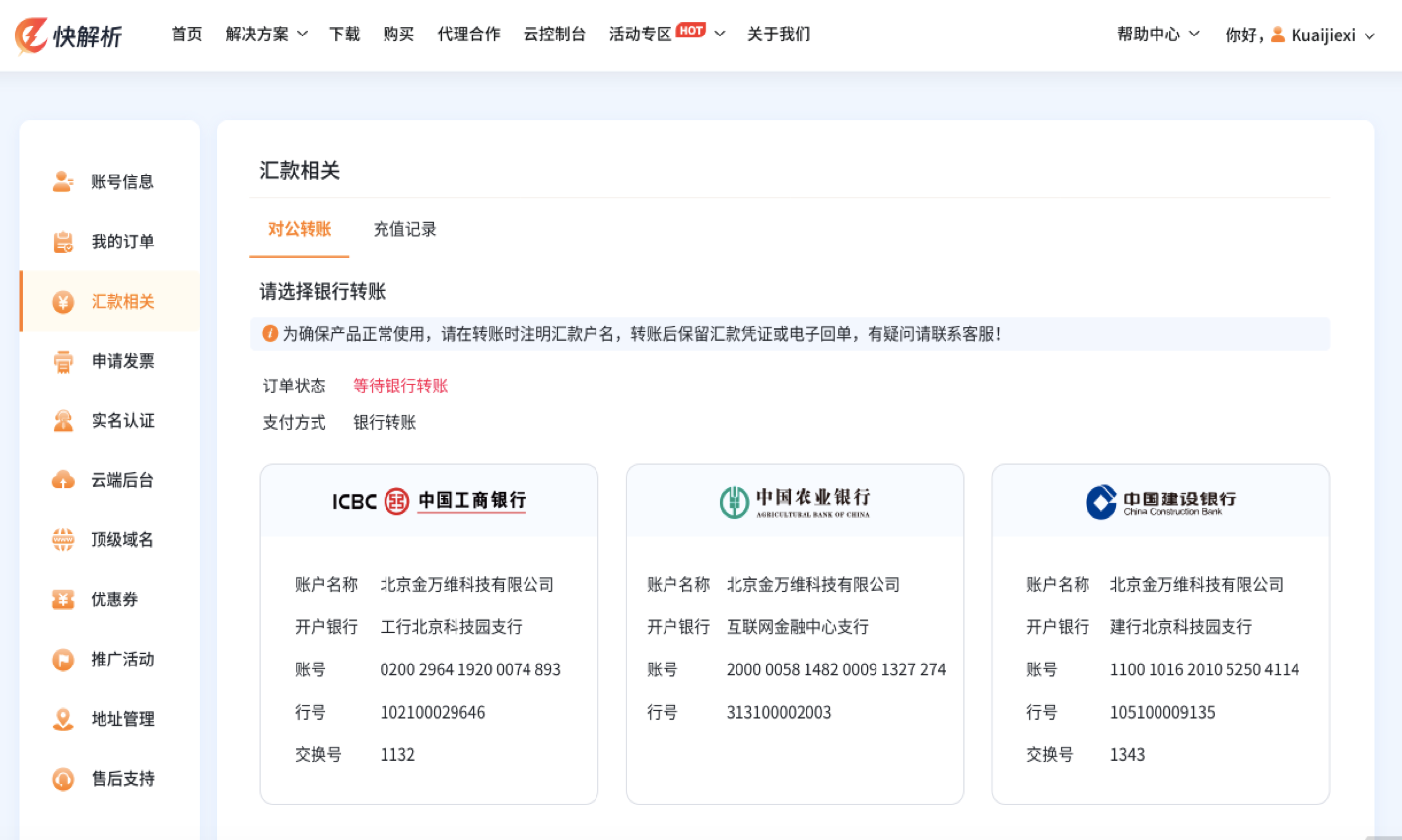Click the 优惠券 coupon icon
The height and width of the screenshot is (840, 1402).
pos(63,599)
